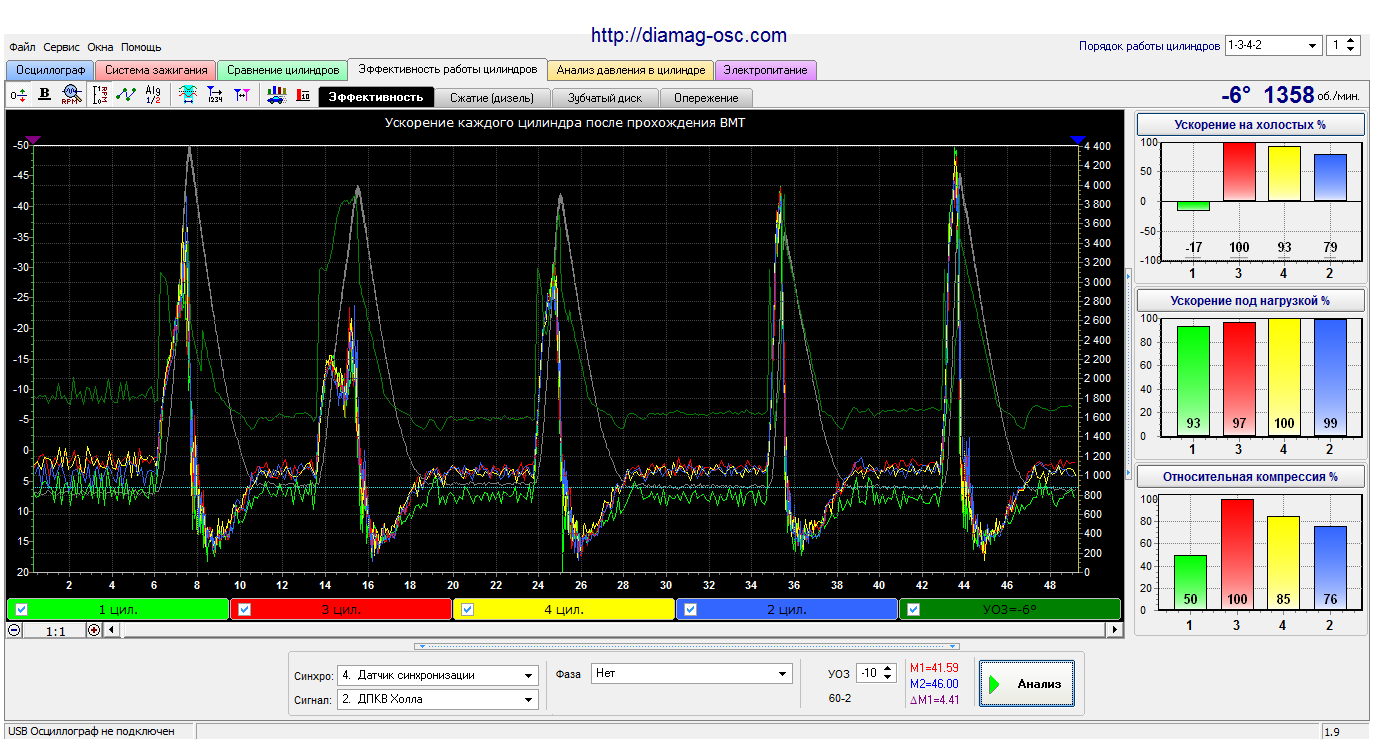1382x744 pixels.
Task: Expand the top collapse bar above Синхро panel
Action: 687,646
